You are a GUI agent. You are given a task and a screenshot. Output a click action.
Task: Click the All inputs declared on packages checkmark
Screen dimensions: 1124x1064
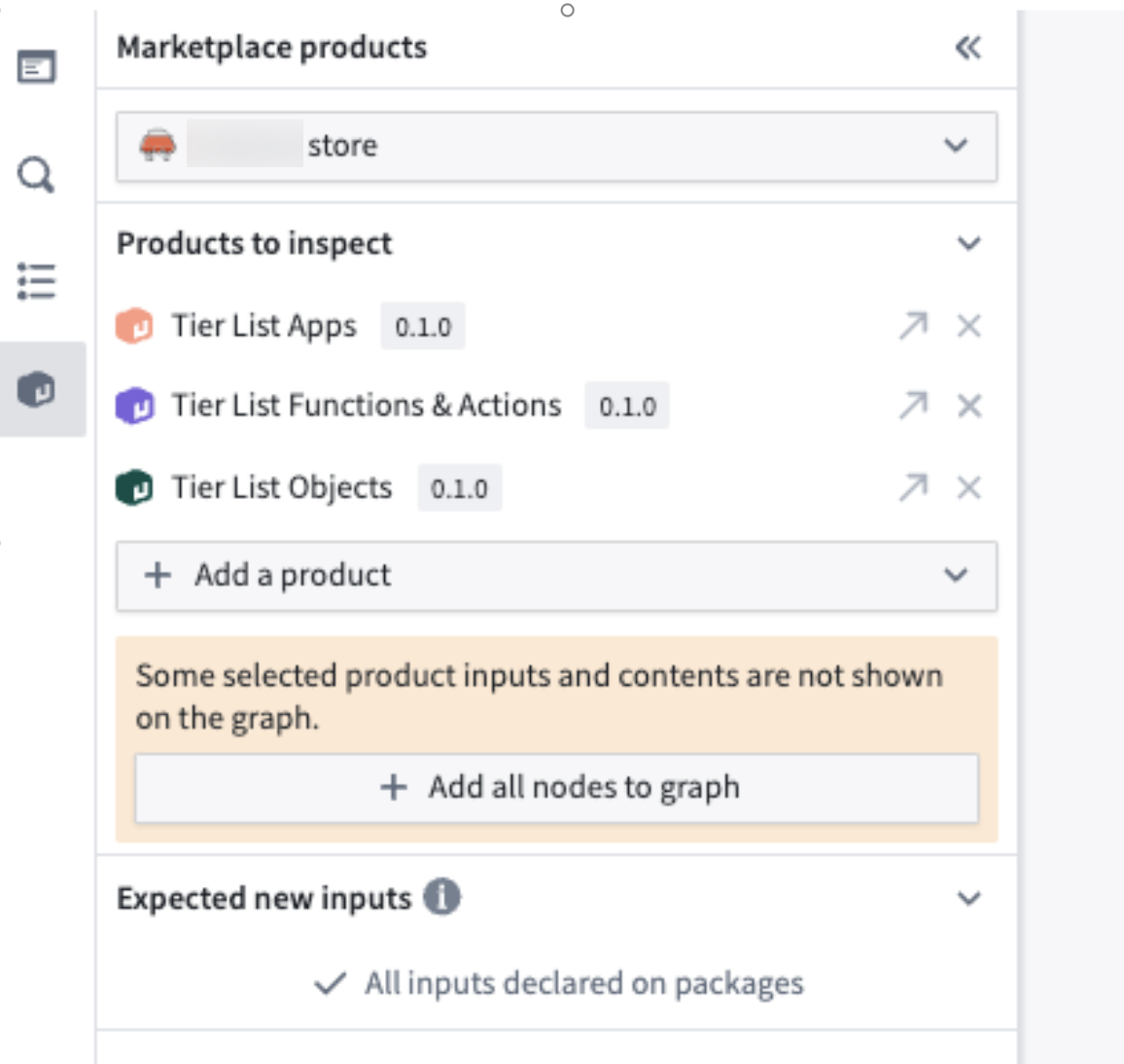(331, 983)
